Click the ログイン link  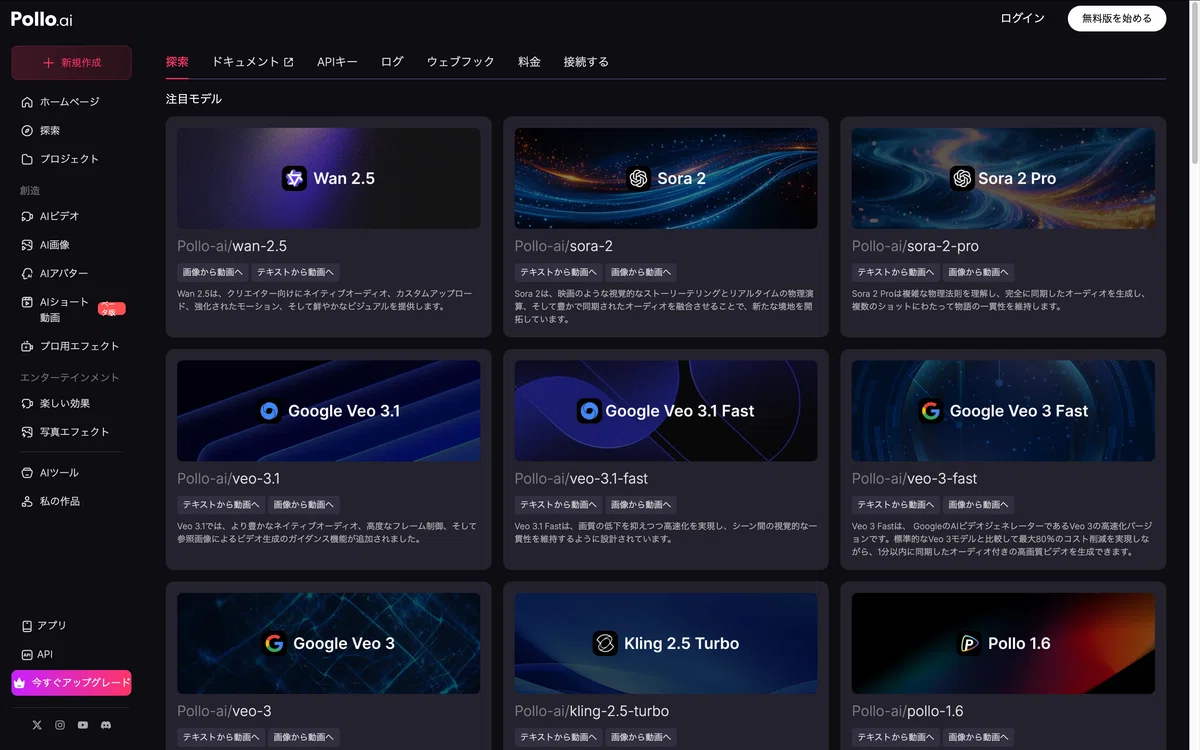click(x=1022, y=18)
